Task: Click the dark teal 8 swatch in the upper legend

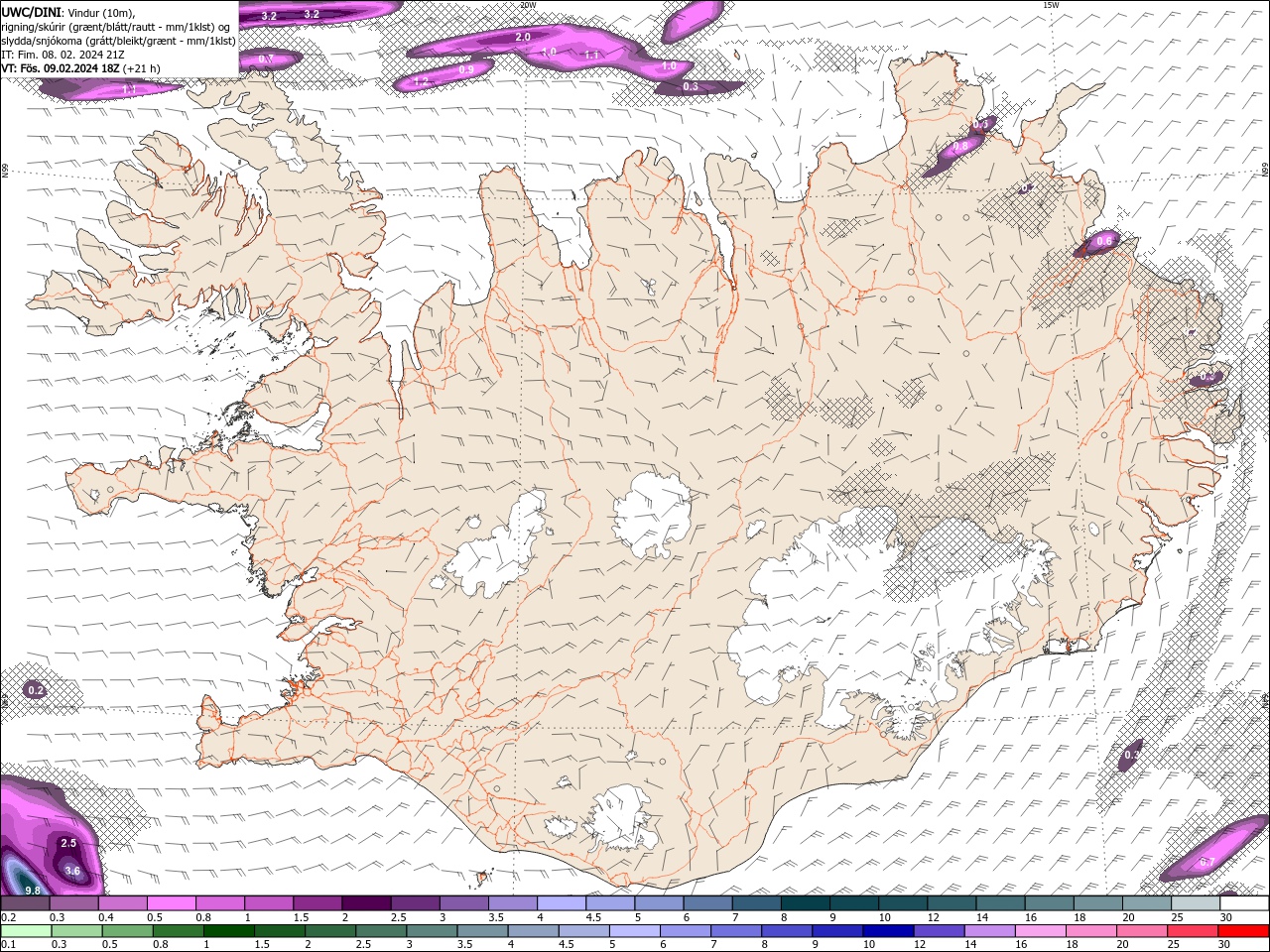Action: pyautogui.click(x=805, y=903)
